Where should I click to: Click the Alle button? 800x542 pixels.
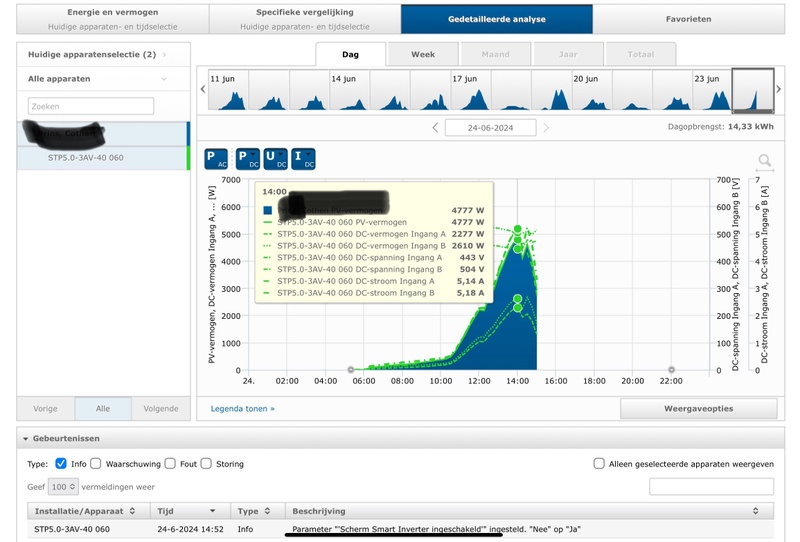[x=103, y=408]
